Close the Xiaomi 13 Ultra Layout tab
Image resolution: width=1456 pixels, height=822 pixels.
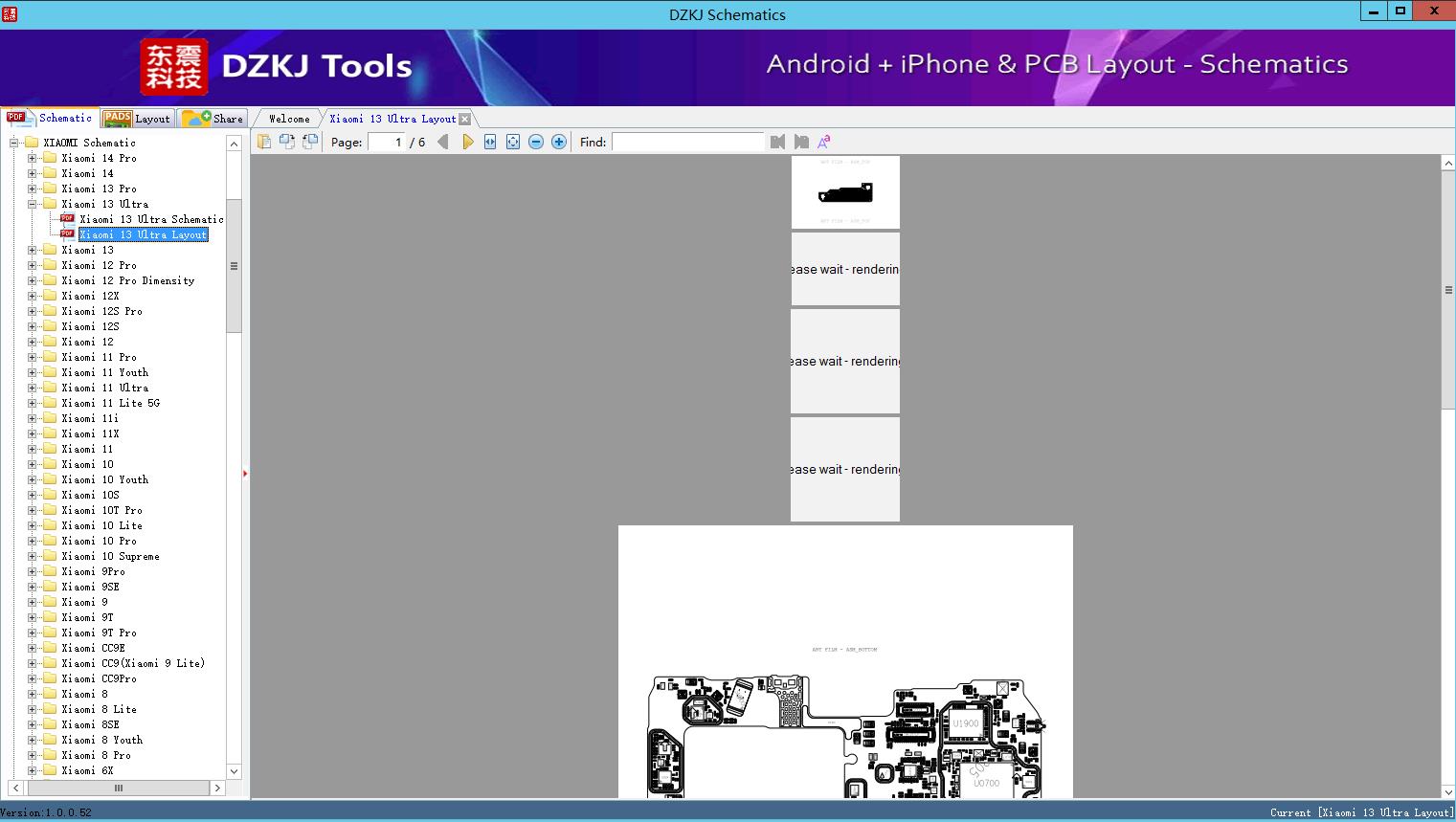[464, 119]
